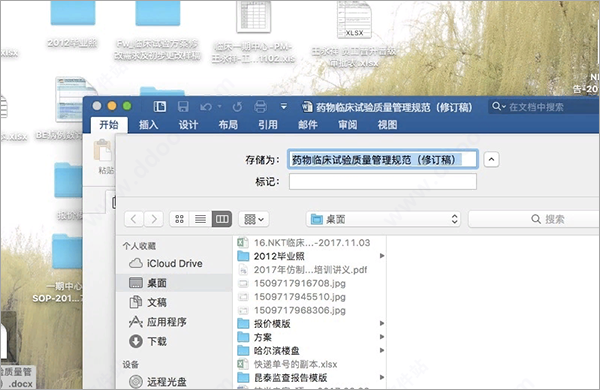Open the 设计 ribbon tab

tap(188, 125)
